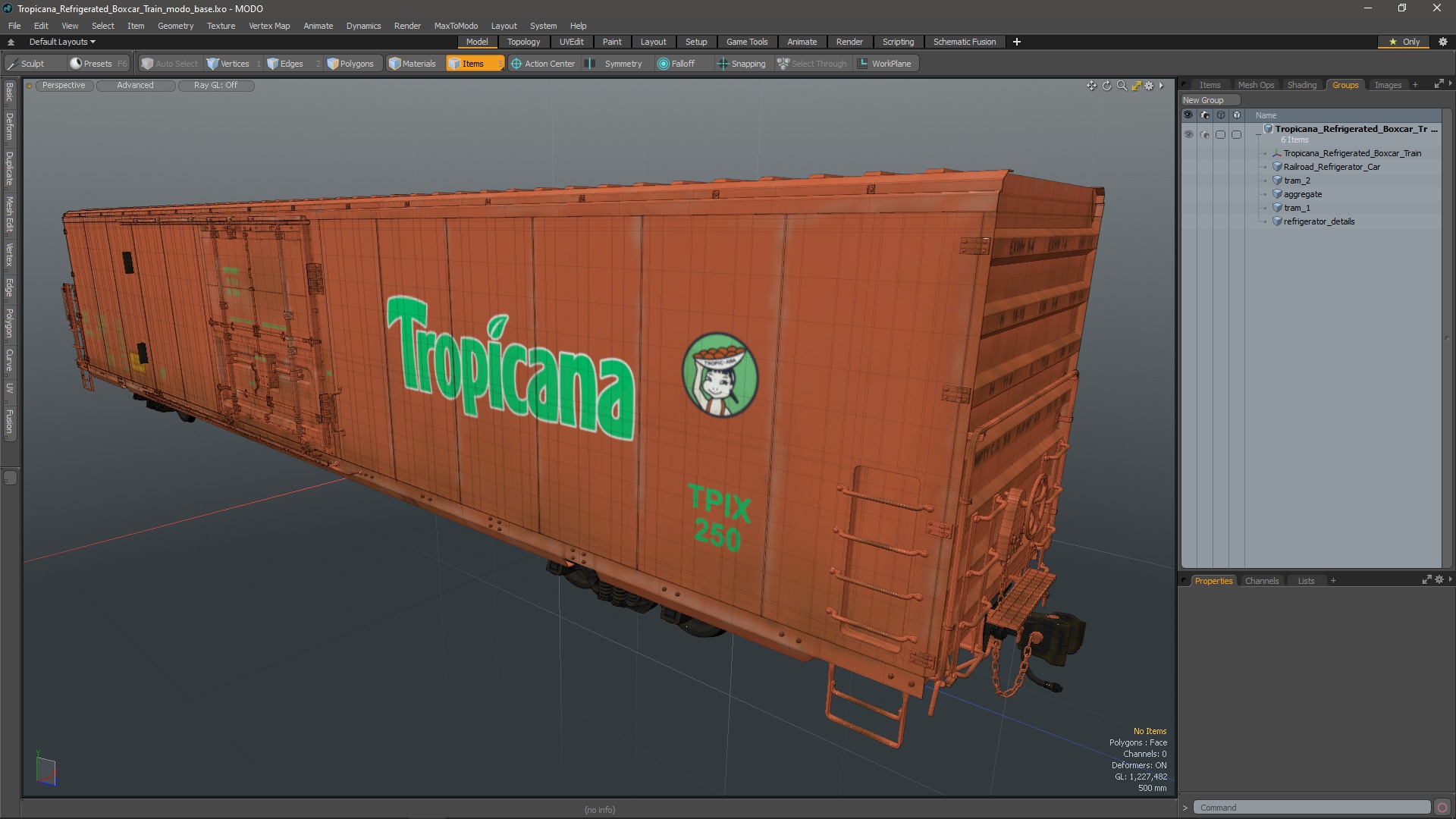Click the Command input field
The width and height of the screenshot is (1456, 819).
[x=1310, y=808]
